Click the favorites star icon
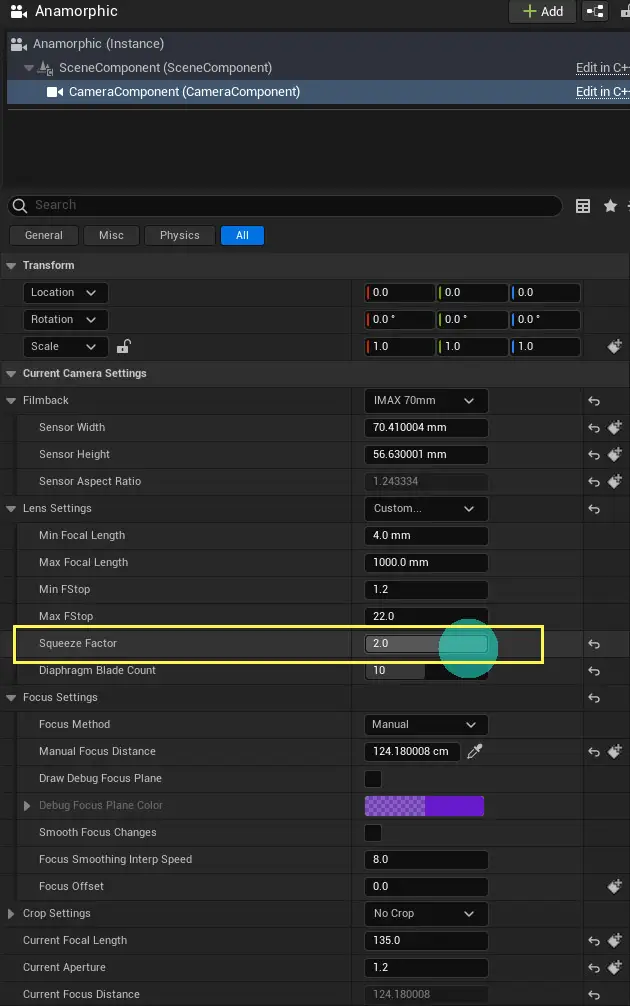 pyautogui.click(x=610, y=206)
